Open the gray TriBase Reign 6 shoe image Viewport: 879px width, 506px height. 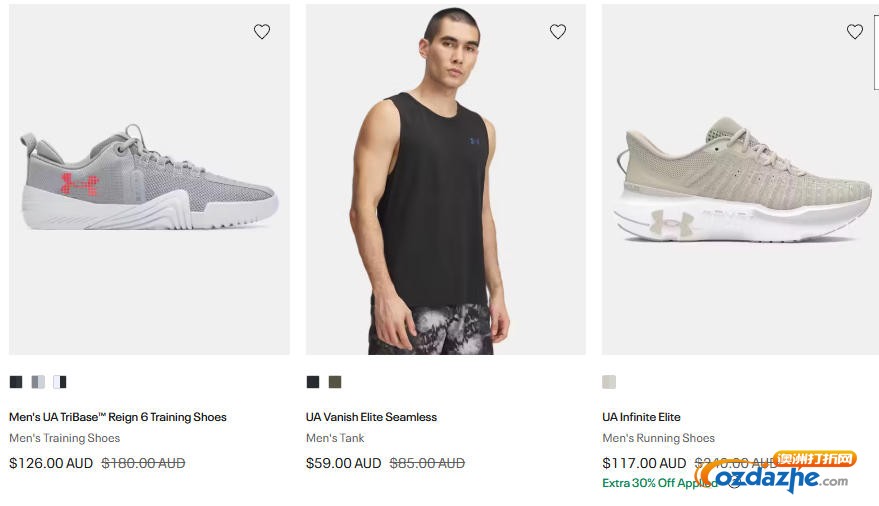click(150, 180)
